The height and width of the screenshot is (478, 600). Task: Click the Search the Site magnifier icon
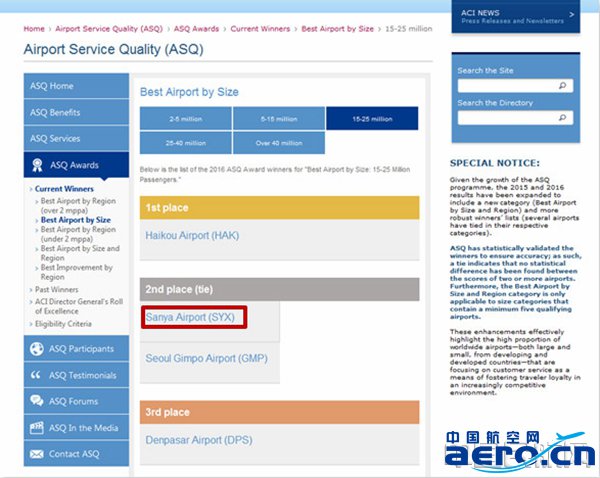click(x=562, y=85)
